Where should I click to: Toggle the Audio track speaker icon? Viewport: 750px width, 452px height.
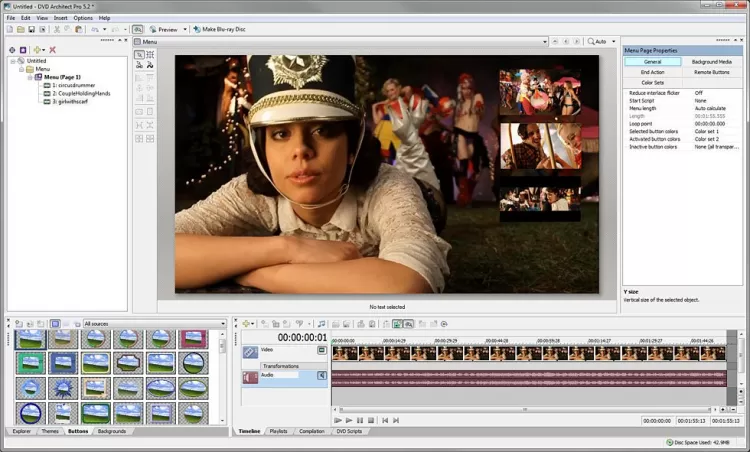coord(321,376)
